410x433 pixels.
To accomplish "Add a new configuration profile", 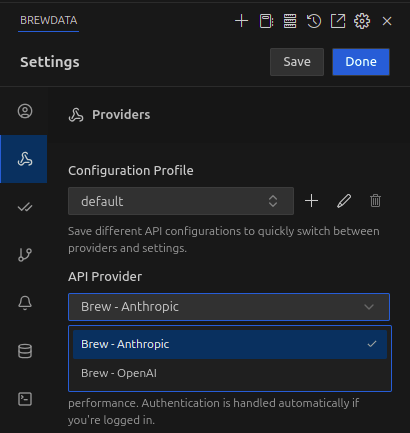I will (x=312, y=201).
